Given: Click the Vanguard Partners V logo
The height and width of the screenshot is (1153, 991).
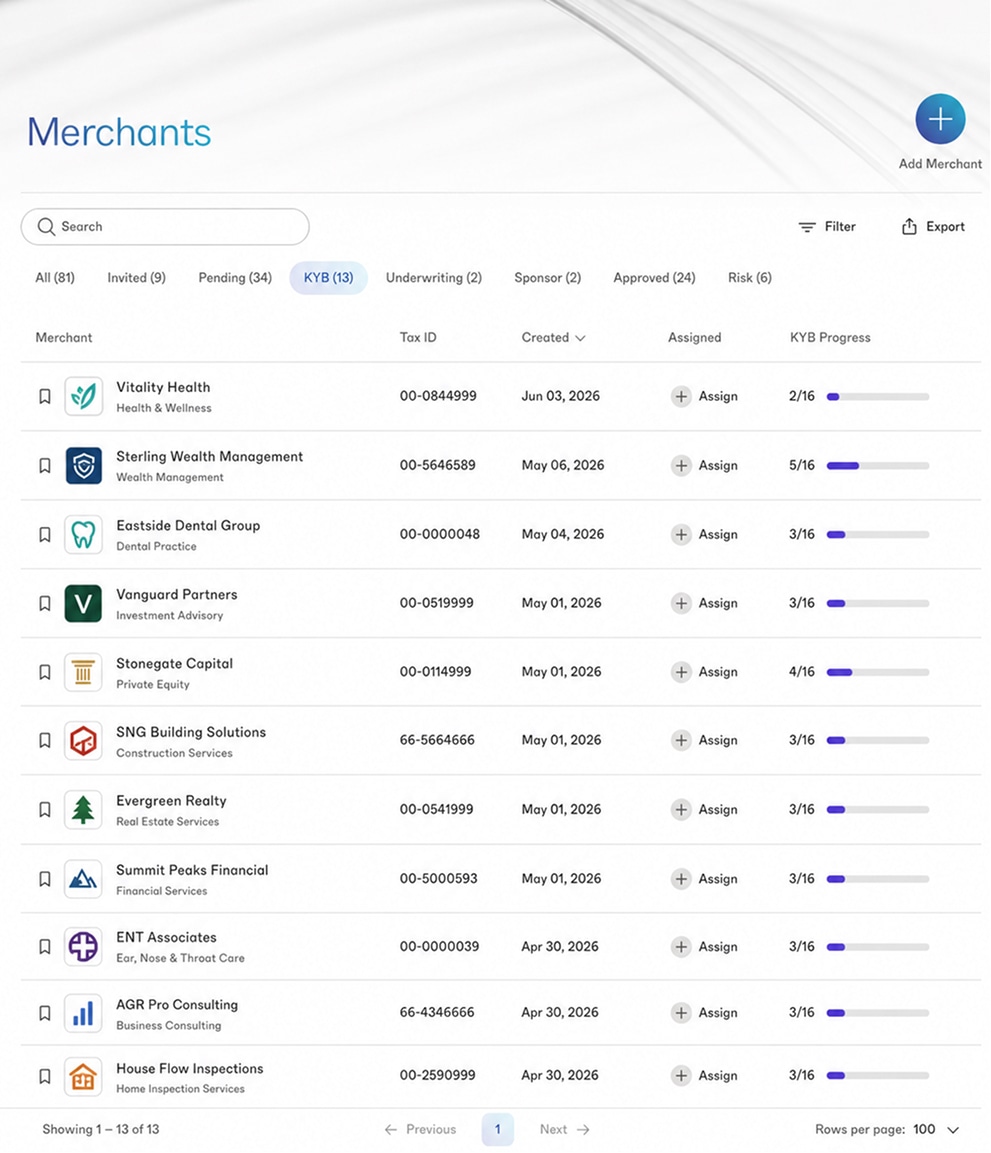Looking at the screenshot, I should (x=83, y=603).
